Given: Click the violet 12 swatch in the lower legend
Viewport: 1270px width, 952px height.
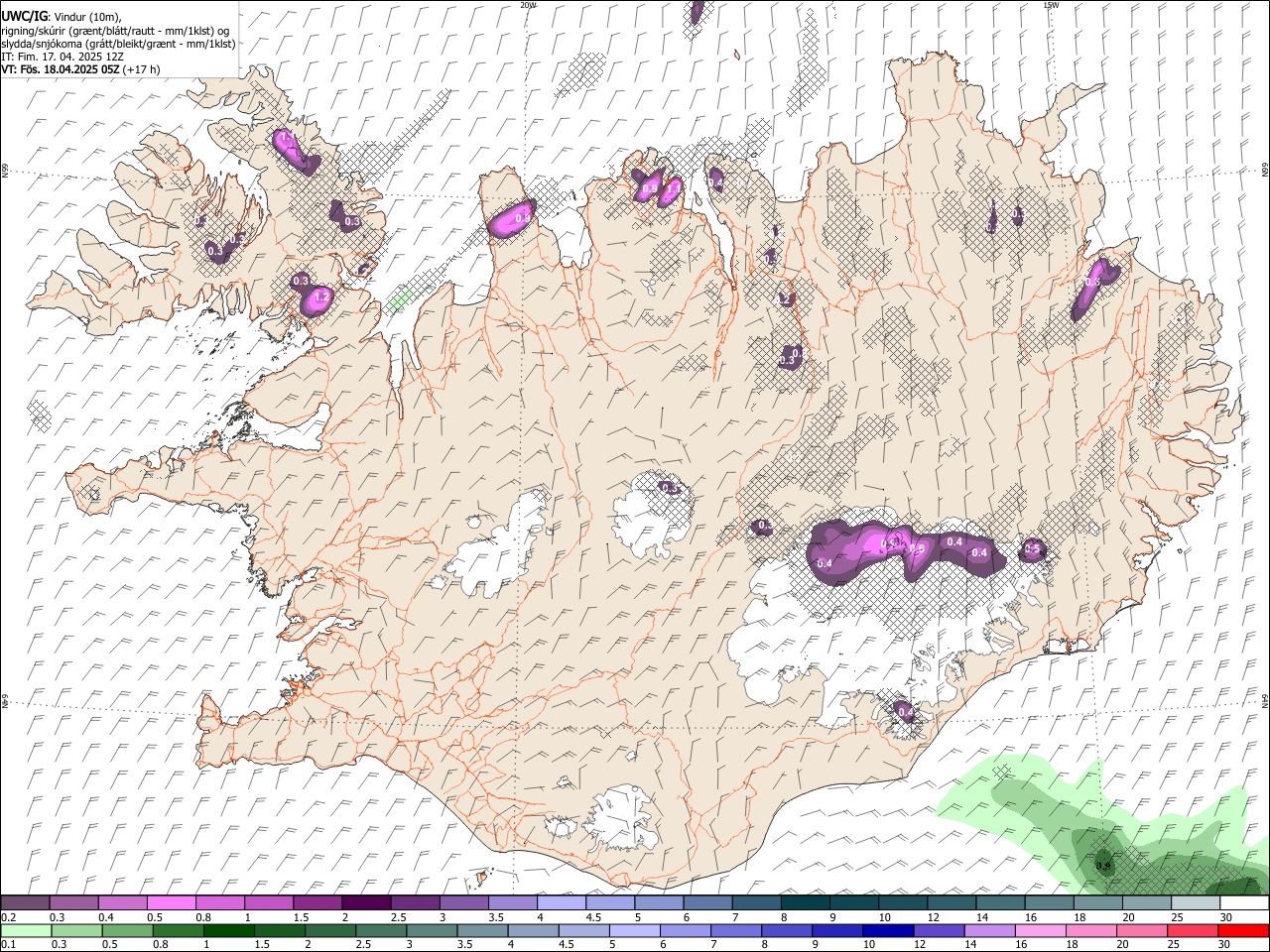Looking at the screenshot, I should 939,931.
